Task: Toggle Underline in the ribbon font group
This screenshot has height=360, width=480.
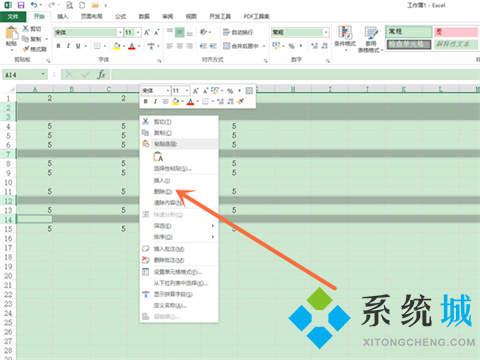Action: pyautogui.click(x=78, y=46)
